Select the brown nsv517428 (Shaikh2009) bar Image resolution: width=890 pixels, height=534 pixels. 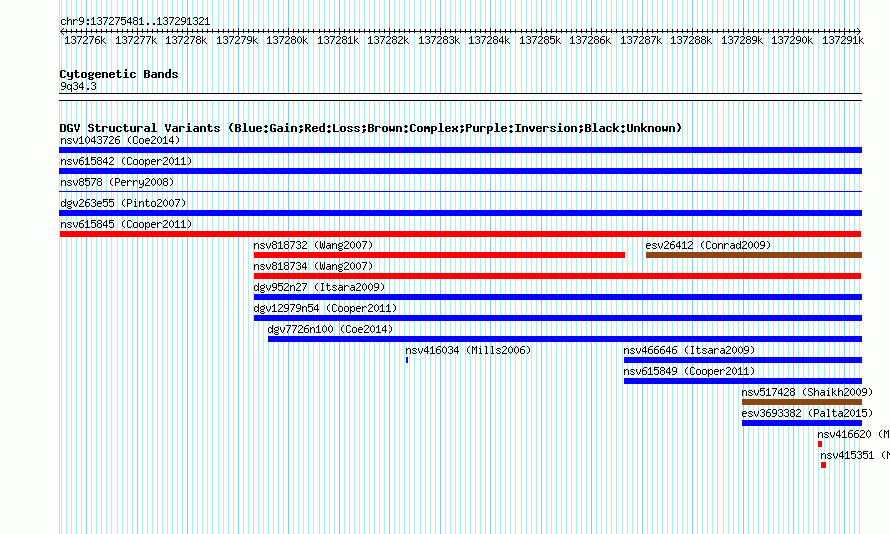tap(802, 402)
